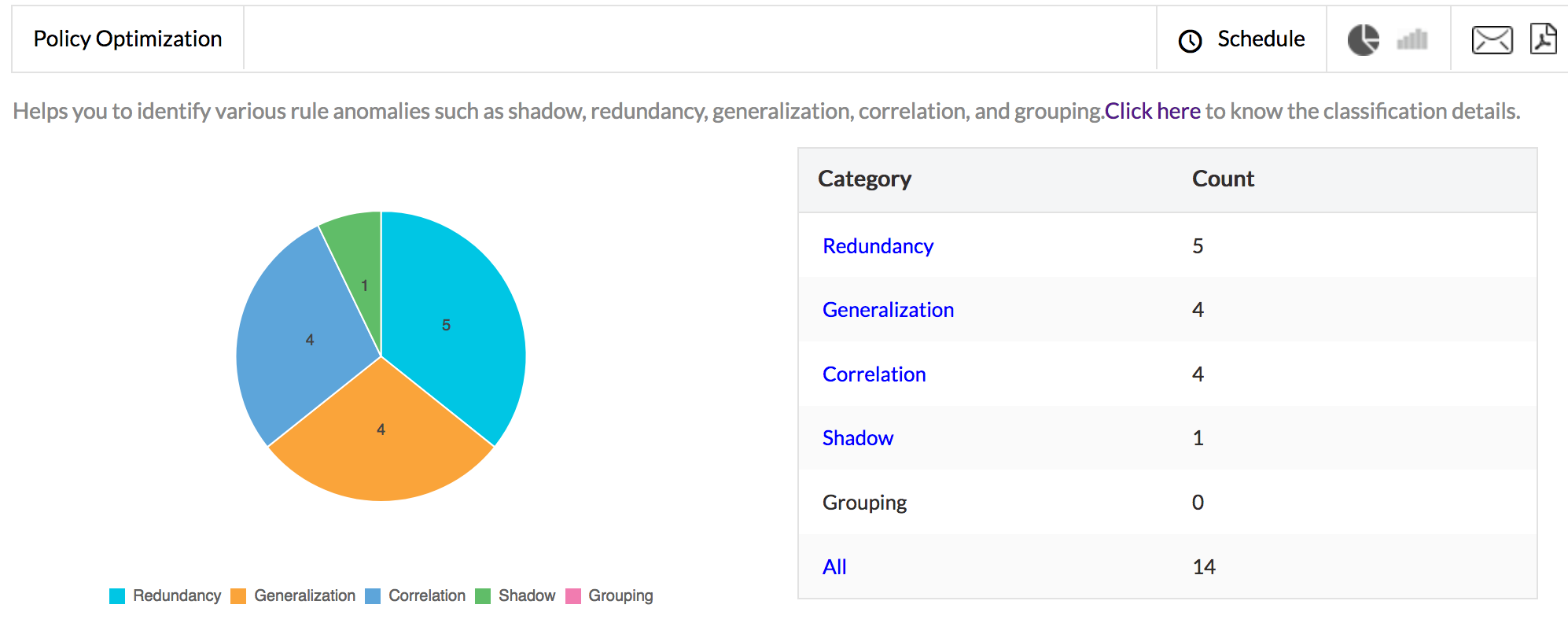
Task: Toggle the Shadow legend swatch
Action: tap(483, 596)
